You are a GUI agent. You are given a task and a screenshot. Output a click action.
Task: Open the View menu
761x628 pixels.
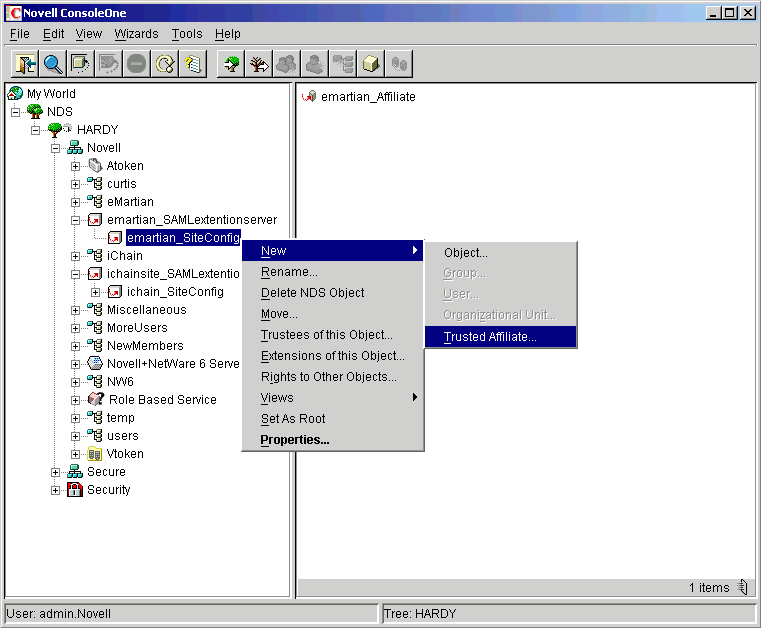pos(89,33)
